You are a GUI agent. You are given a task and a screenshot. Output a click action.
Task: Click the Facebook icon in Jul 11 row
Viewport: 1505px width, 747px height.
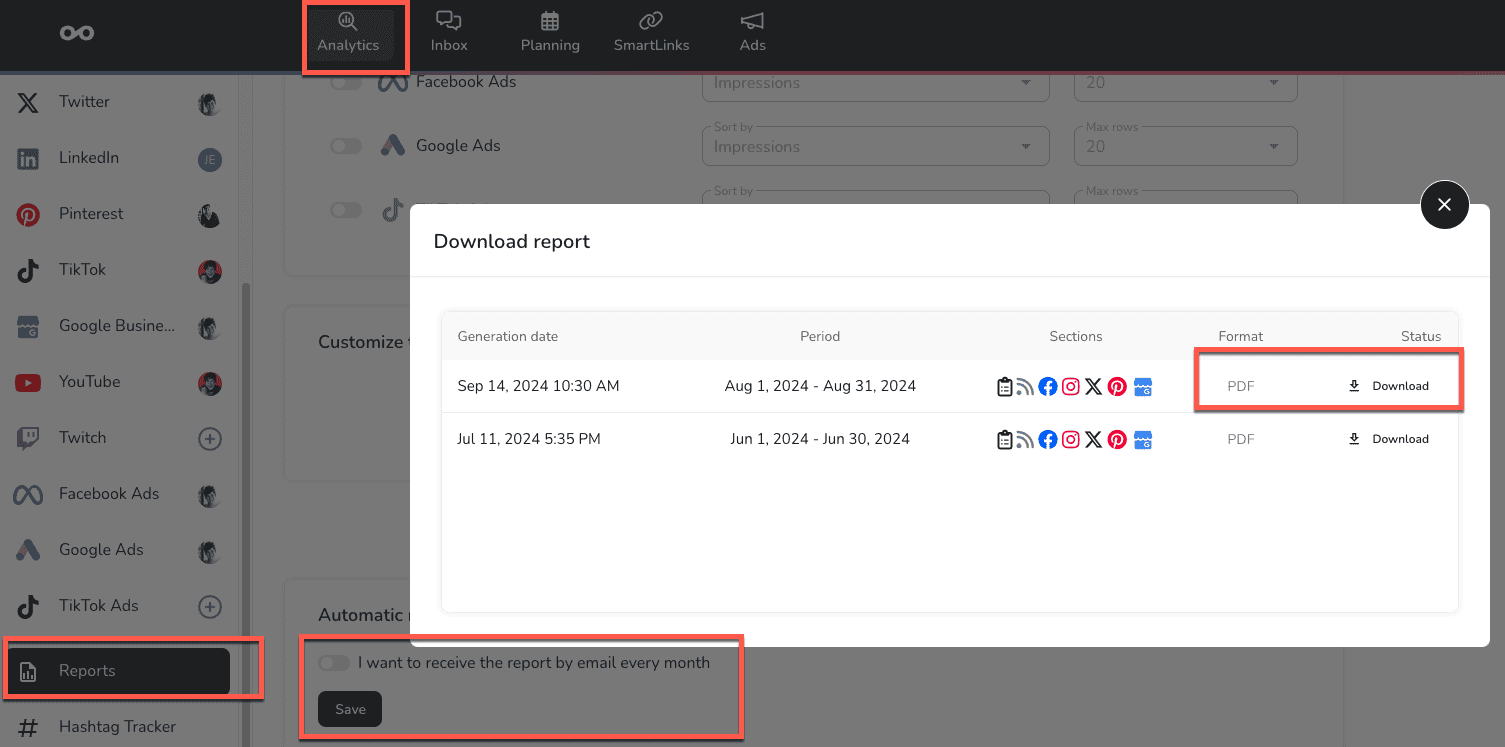[x=1048, y=439]
